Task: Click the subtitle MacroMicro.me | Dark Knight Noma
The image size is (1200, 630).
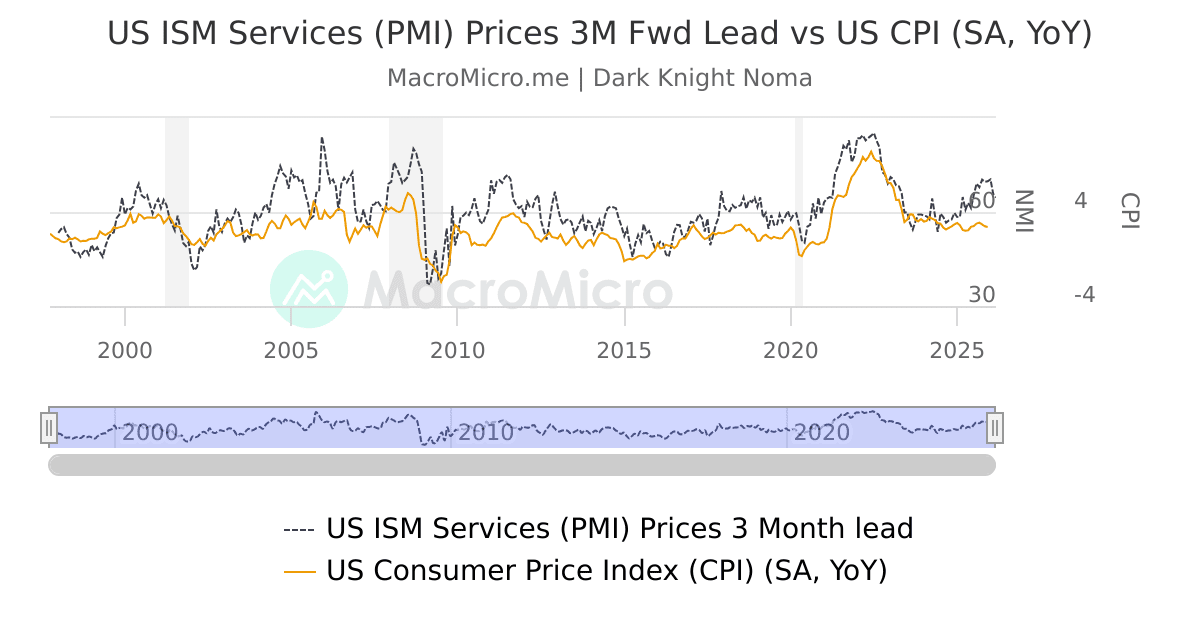Action: pos(600,77)
